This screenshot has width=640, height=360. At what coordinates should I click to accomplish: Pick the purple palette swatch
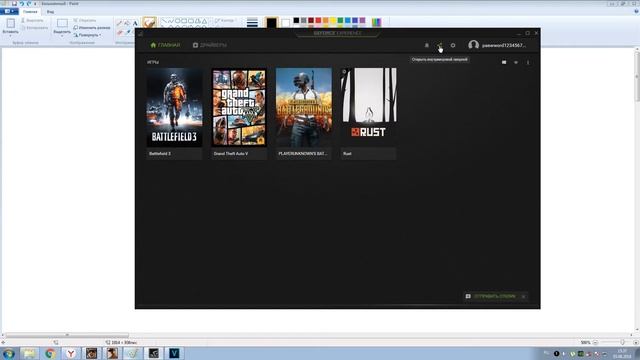[362, 20]
